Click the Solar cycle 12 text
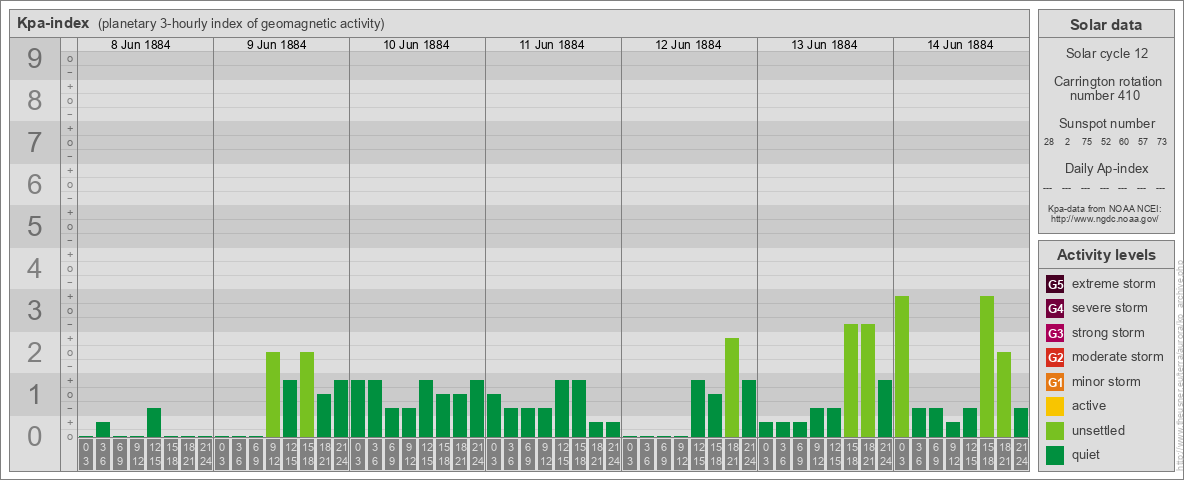The image size is (1184, 480). pyautogui.click(x=1105, y=54)
